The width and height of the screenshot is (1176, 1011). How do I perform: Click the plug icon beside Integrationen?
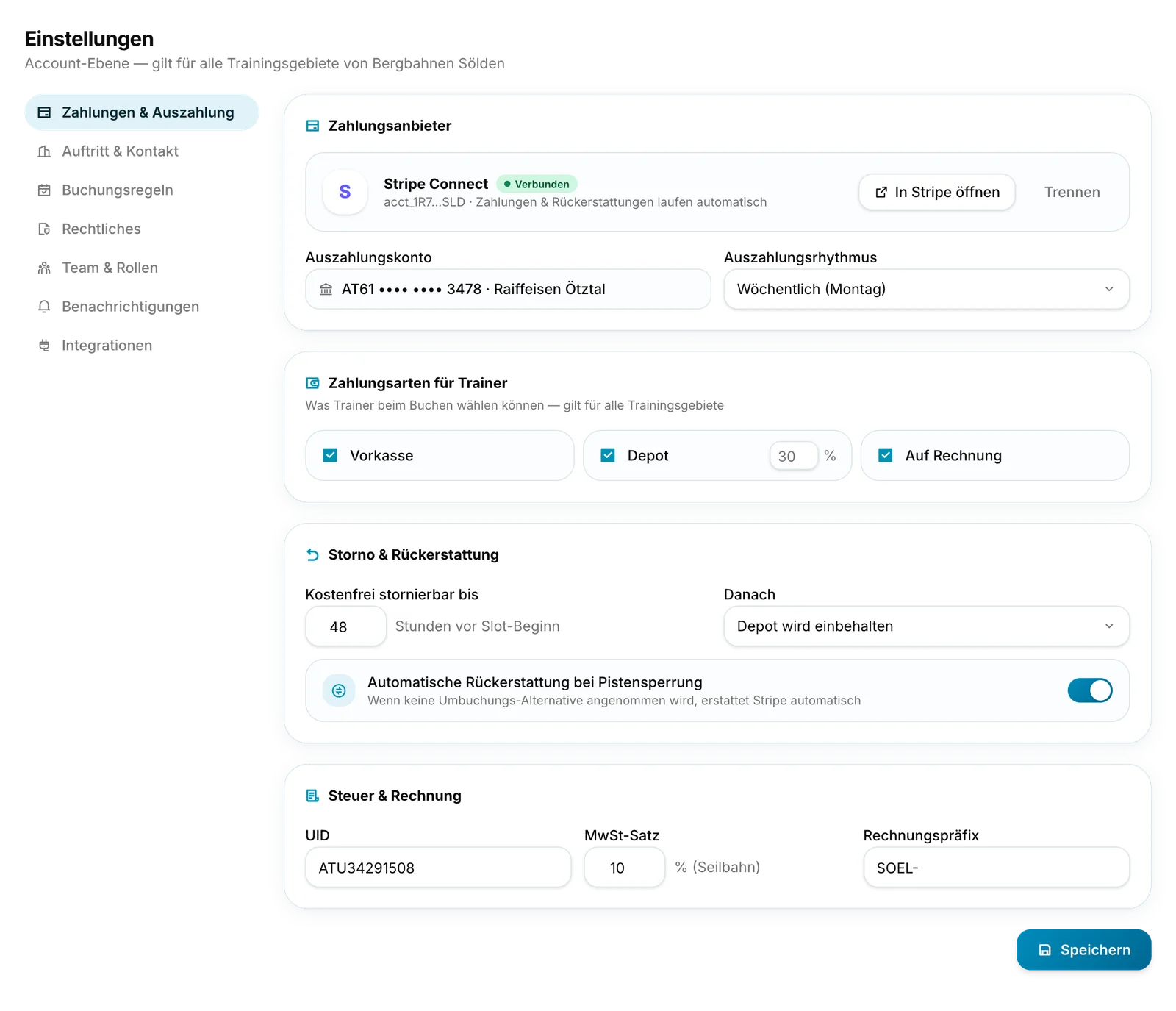(44, 346)
